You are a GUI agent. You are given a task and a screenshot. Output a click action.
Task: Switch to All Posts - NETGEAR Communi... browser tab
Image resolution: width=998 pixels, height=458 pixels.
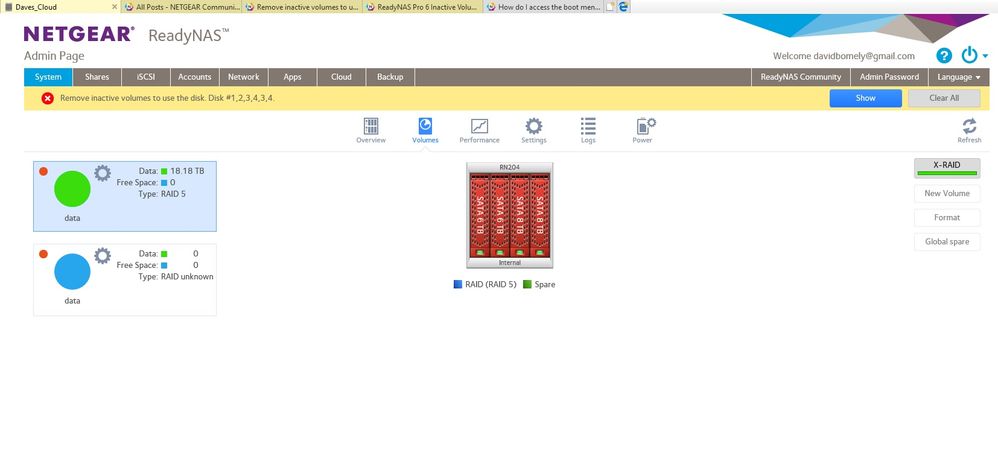(181, 7)
